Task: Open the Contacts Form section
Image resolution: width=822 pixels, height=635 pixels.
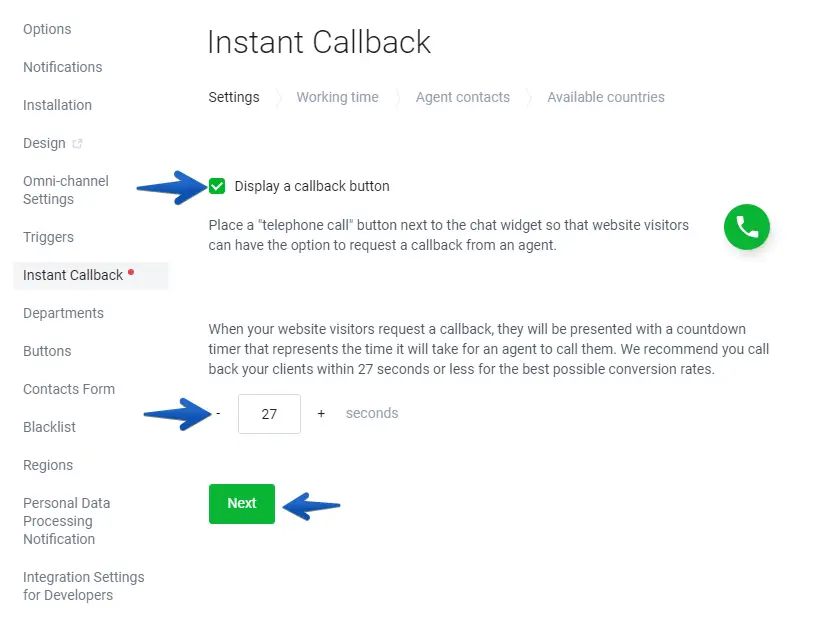Action: click(x=69, y=389)
